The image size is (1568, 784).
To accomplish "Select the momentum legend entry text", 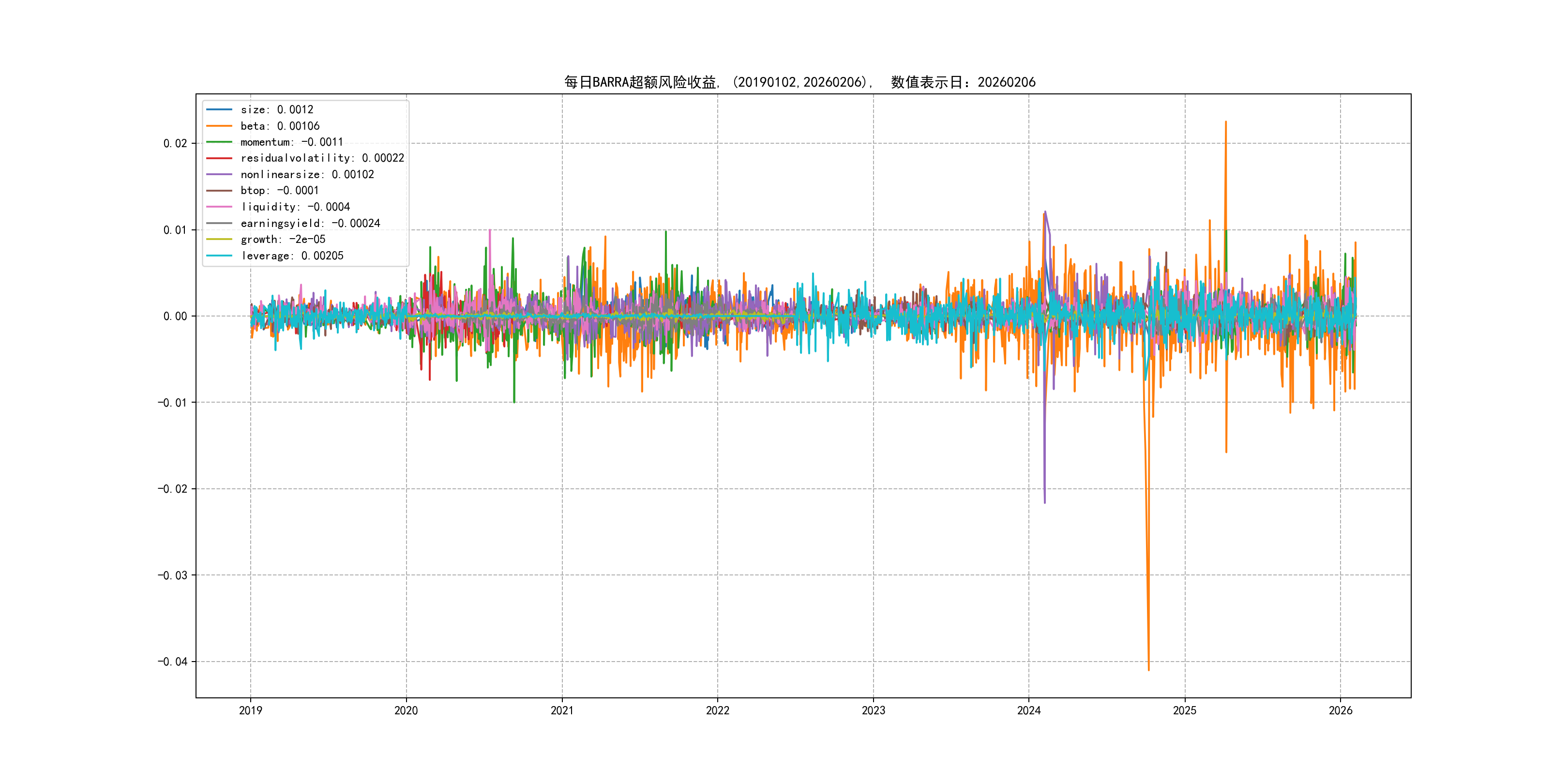I will click(291, 142).
